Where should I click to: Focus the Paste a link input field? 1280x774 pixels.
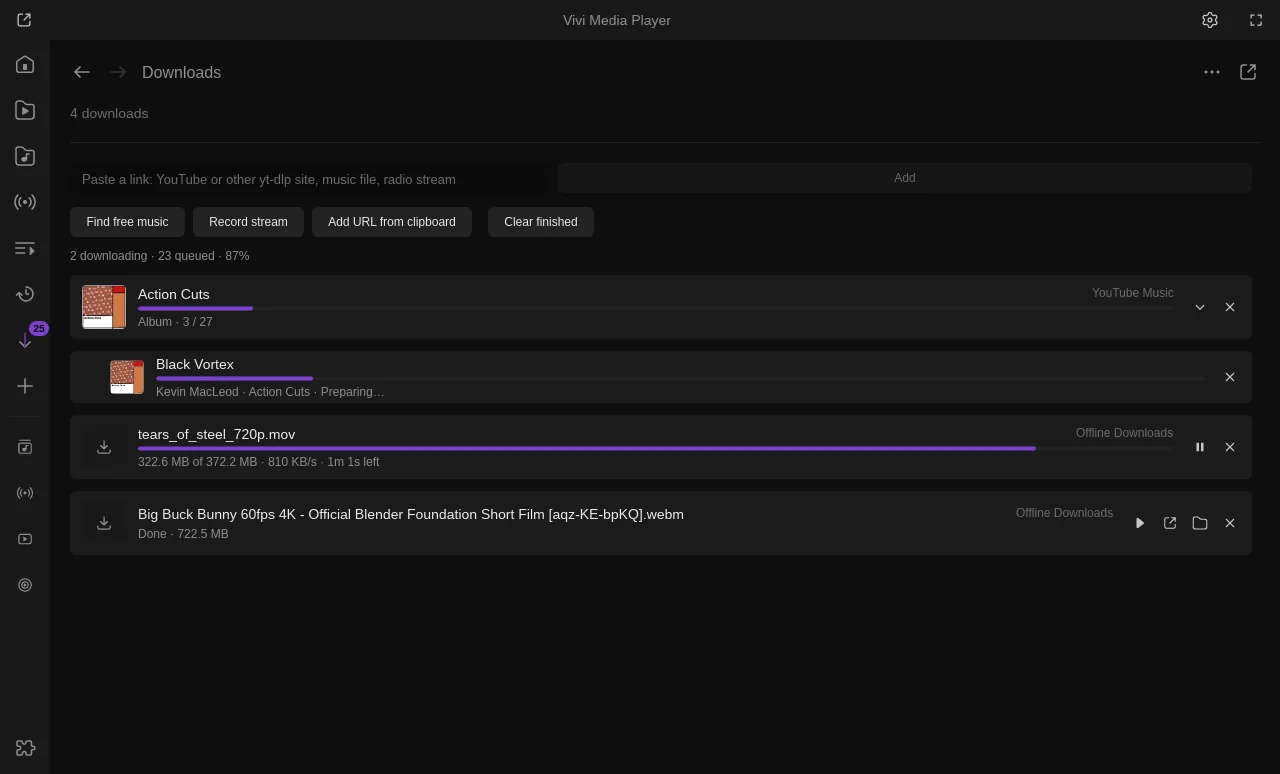point(309,179)
